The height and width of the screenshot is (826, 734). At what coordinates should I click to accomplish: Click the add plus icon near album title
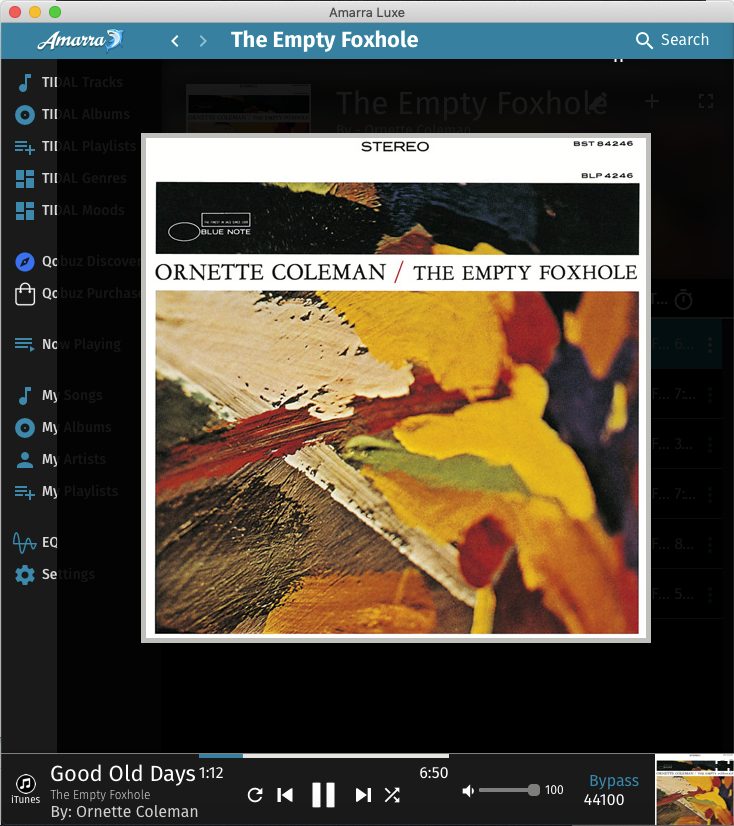(x=652, y=101)
